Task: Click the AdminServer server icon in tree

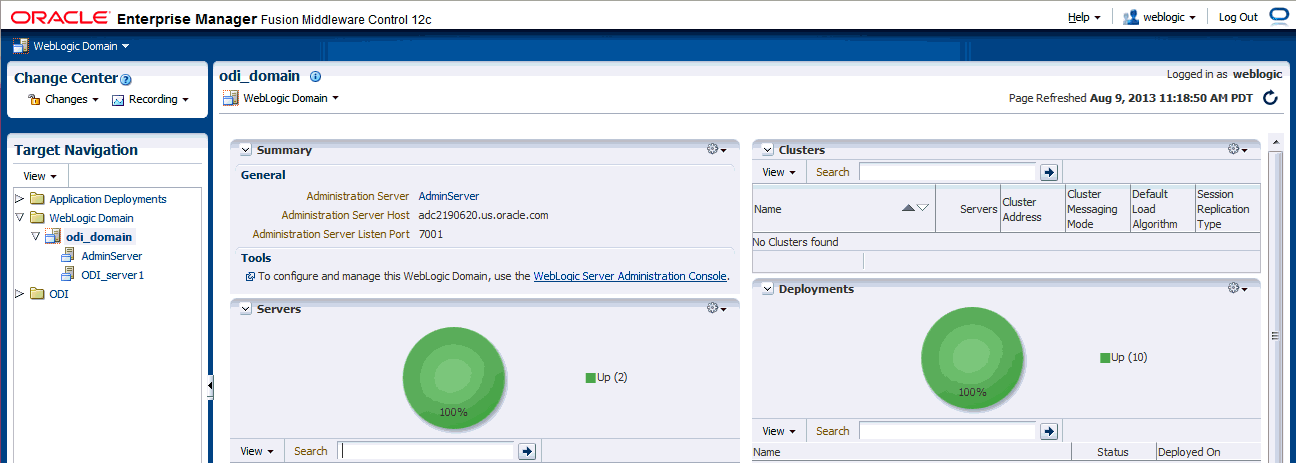Action: click(x=68, y=256)
